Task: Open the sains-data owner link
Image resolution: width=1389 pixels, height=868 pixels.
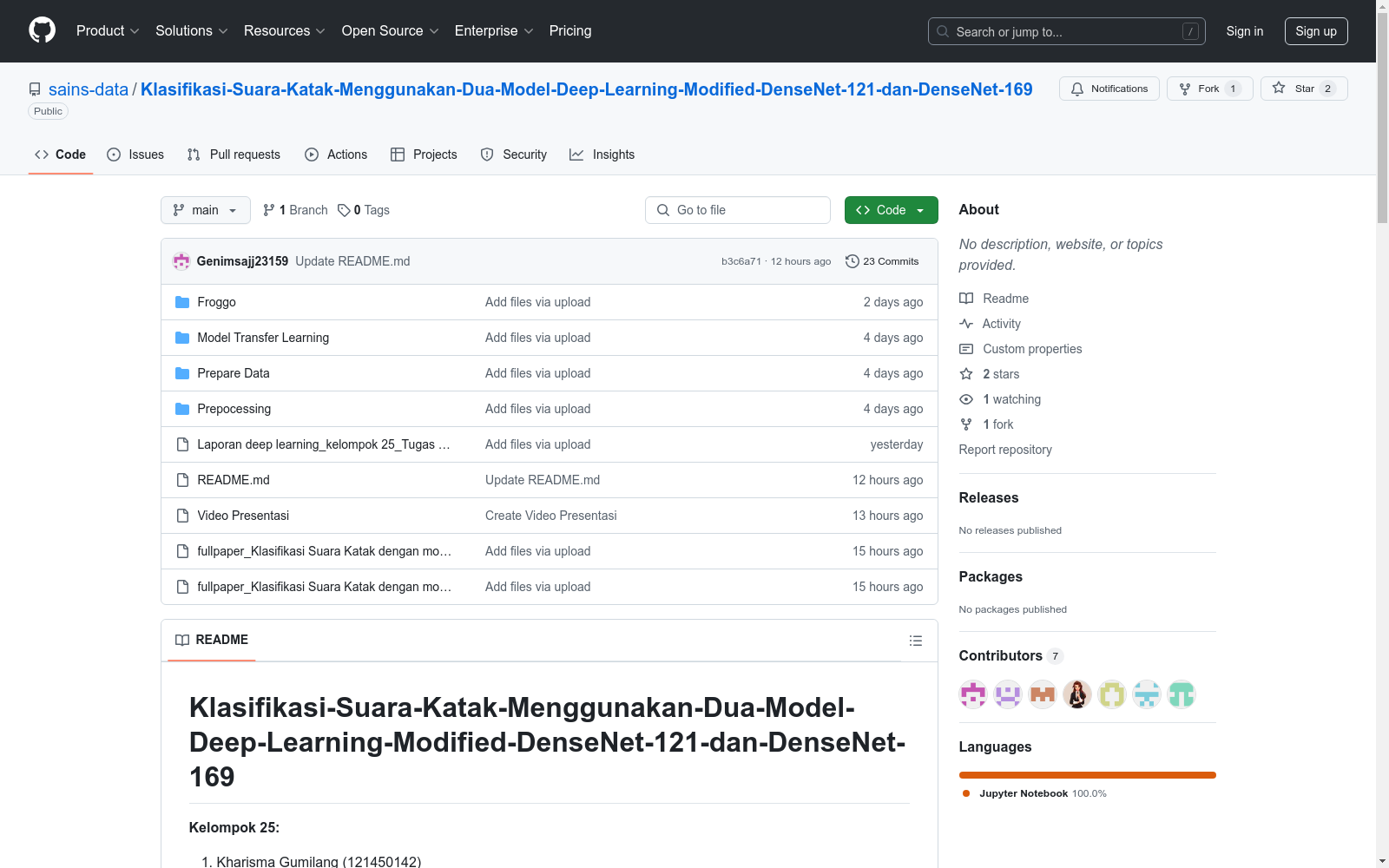Action: tap(89, 89)
